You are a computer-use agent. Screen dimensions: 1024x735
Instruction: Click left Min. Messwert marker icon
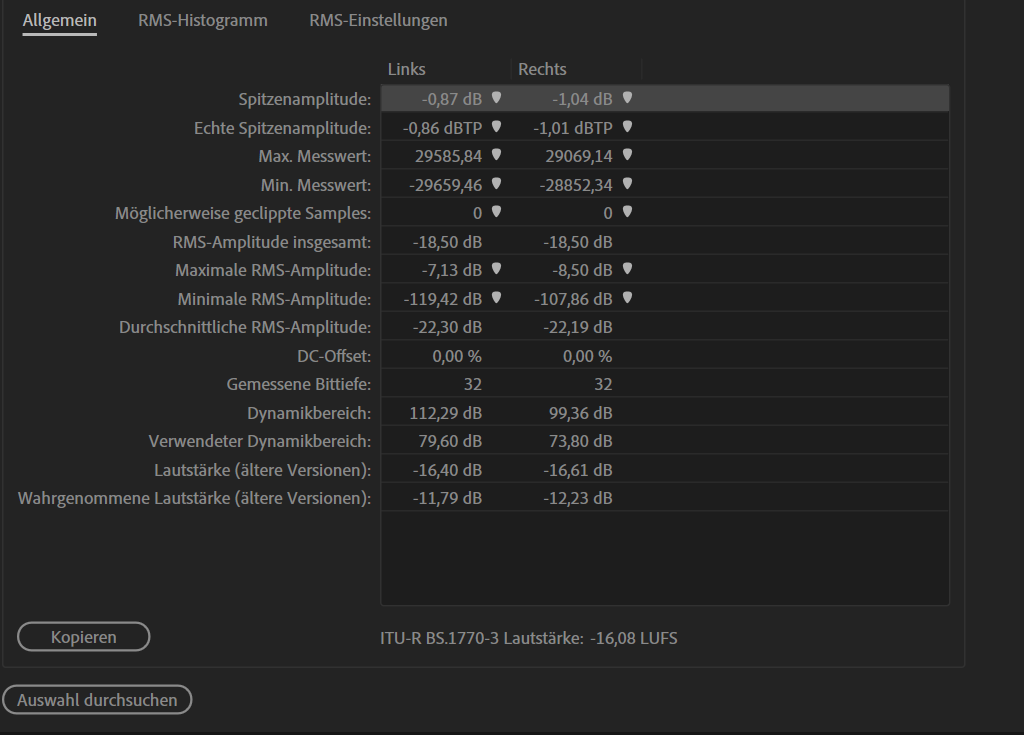pos(496,184)
